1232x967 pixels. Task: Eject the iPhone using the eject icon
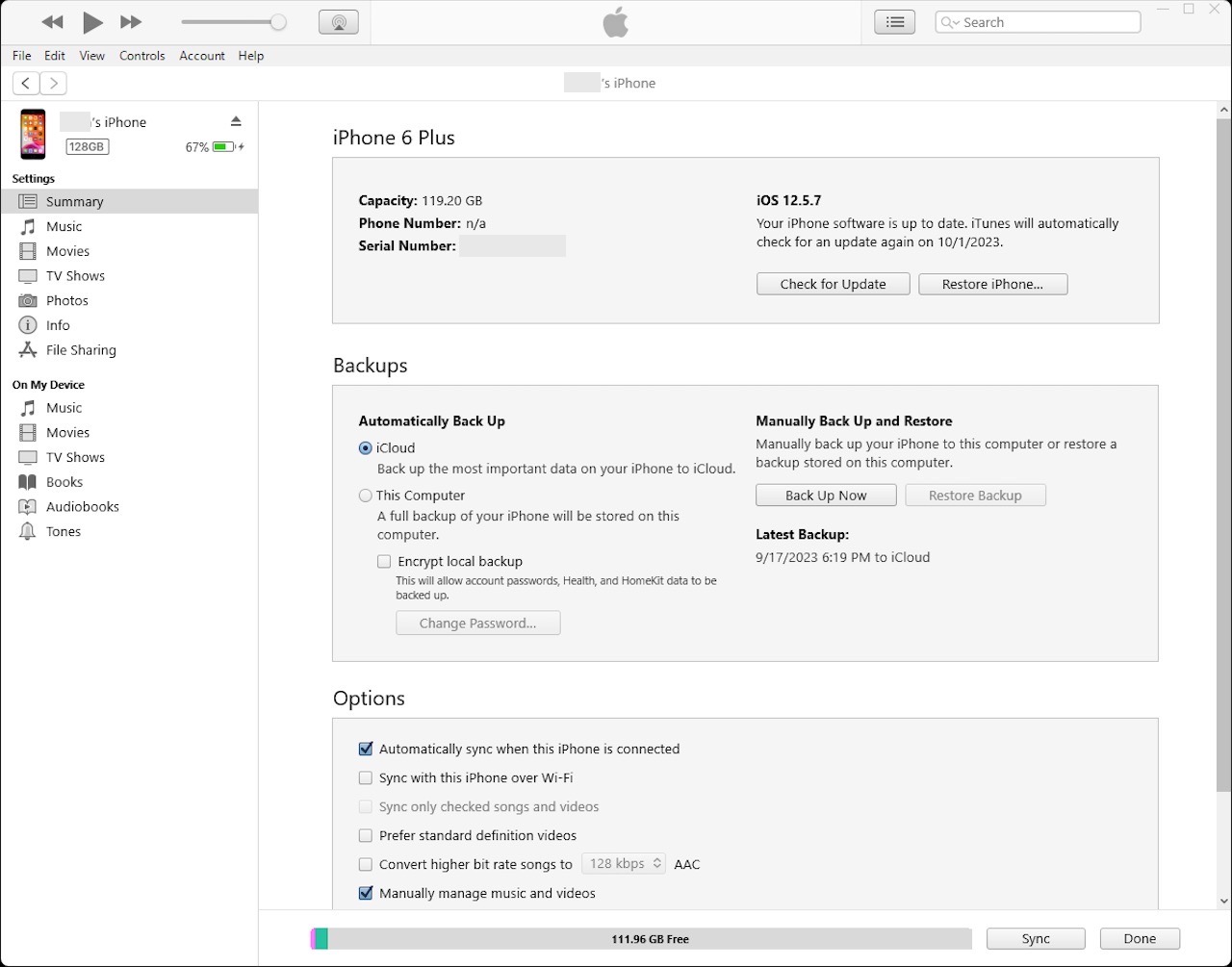[x=236, y=121]
